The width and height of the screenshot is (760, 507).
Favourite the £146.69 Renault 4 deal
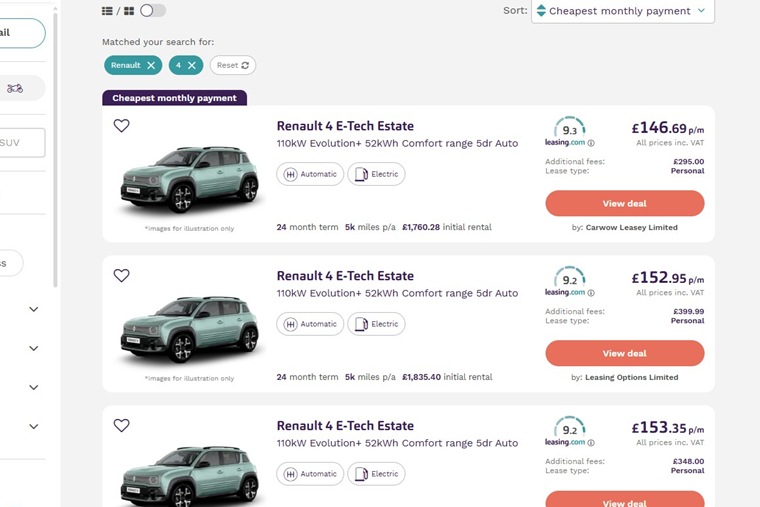pyautogui.click(x=122, y=126)
